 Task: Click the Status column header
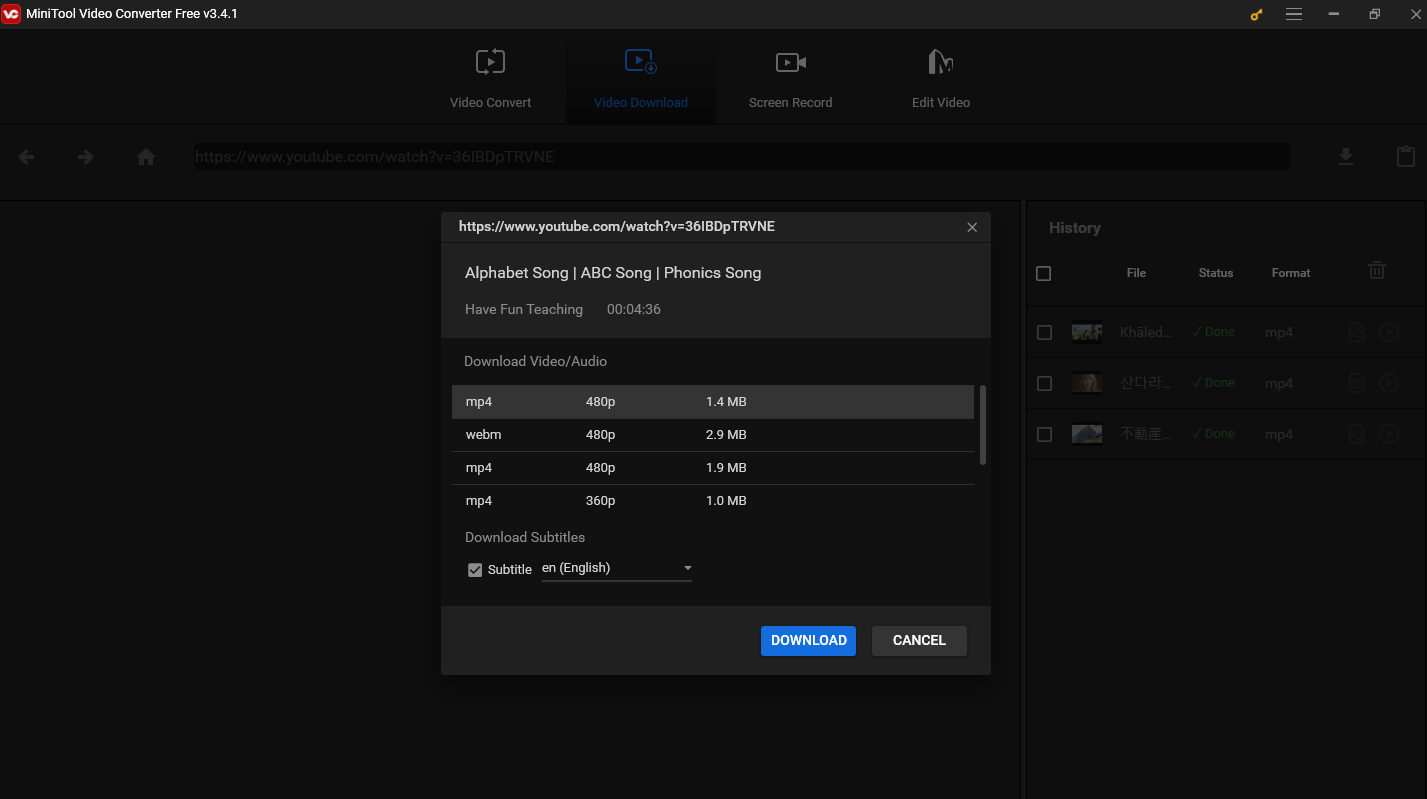pos(1216,273)
